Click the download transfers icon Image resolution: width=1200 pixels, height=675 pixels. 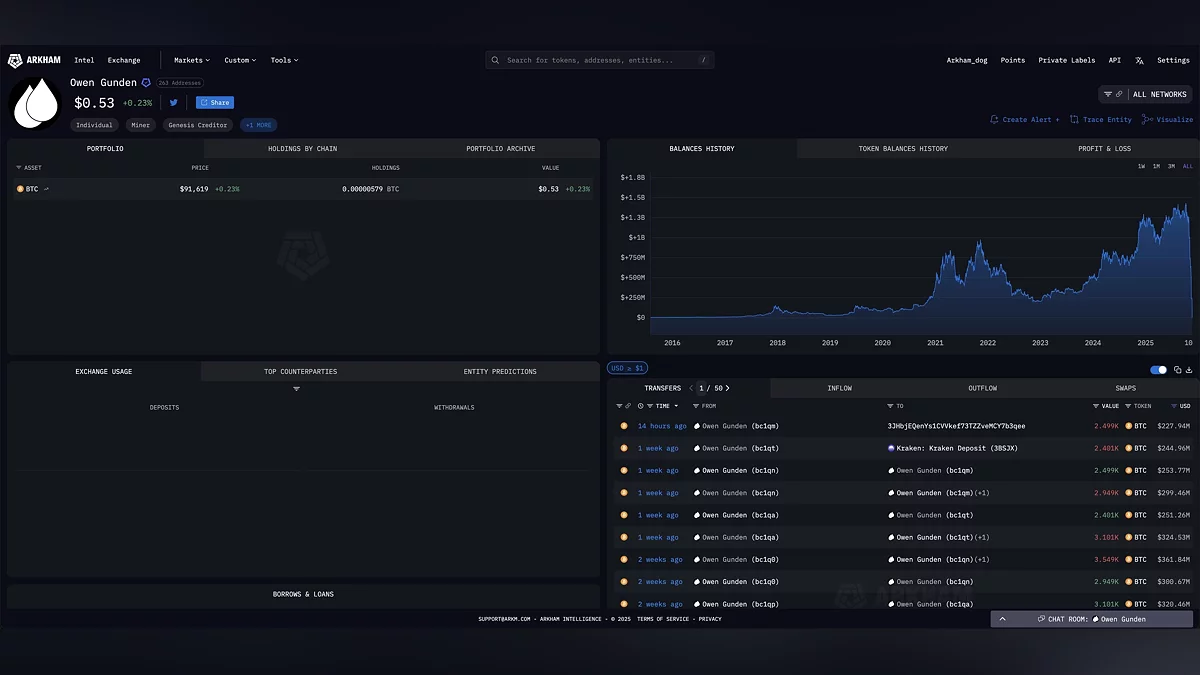point(1189,370)
